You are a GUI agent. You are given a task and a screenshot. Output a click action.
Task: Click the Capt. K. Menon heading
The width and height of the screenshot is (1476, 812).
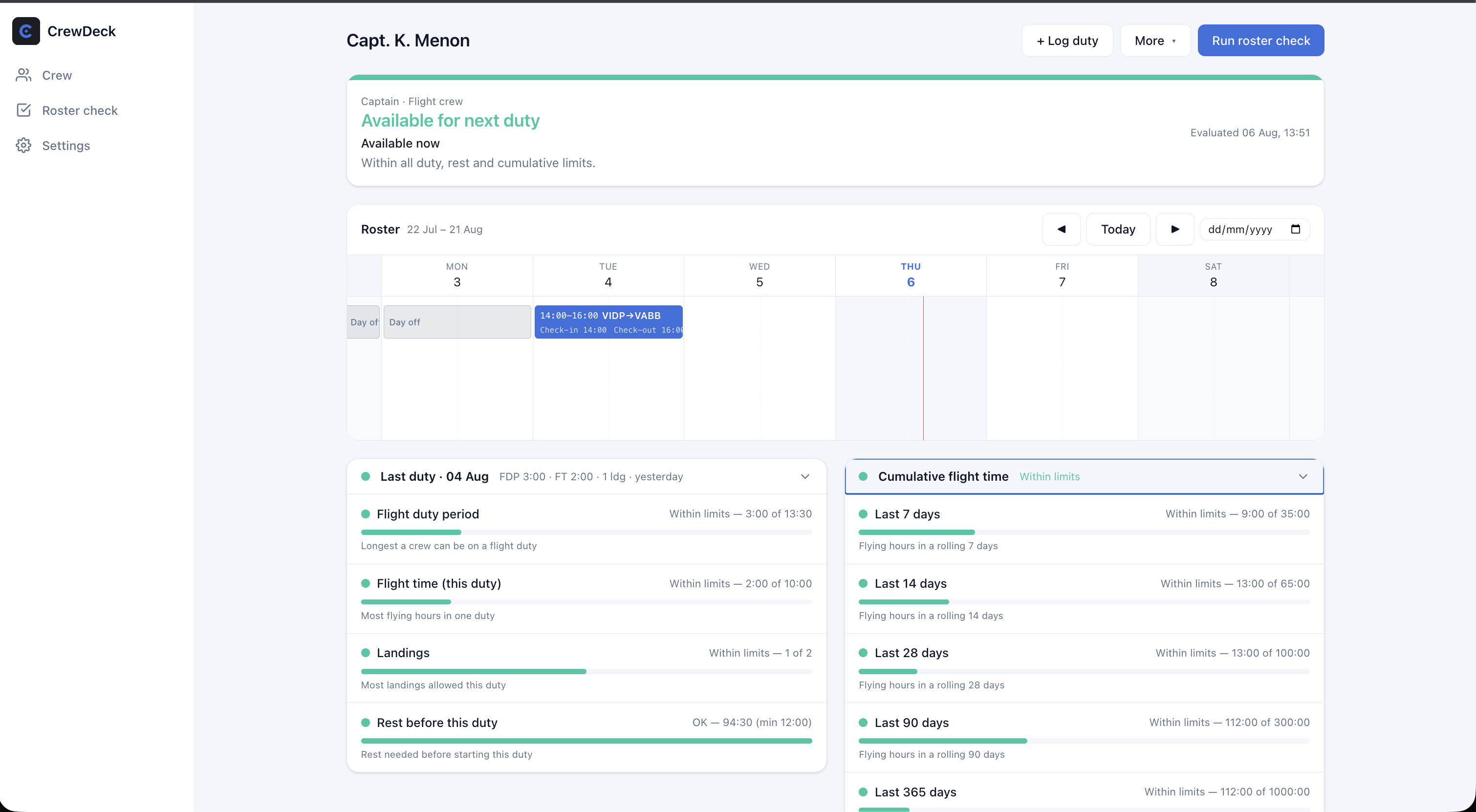point(408,40)
